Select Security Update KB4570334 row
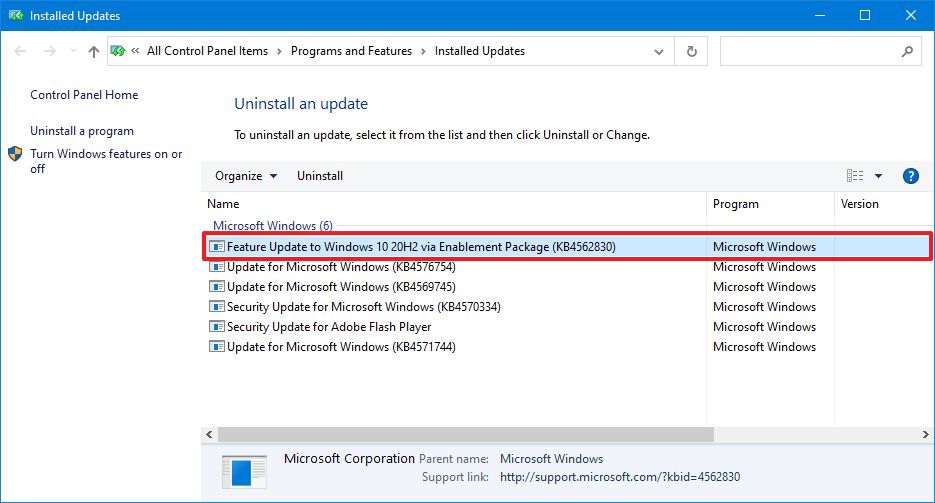Image resolution: width=935 pixels, height=503 pixels. tap(364, 307)
